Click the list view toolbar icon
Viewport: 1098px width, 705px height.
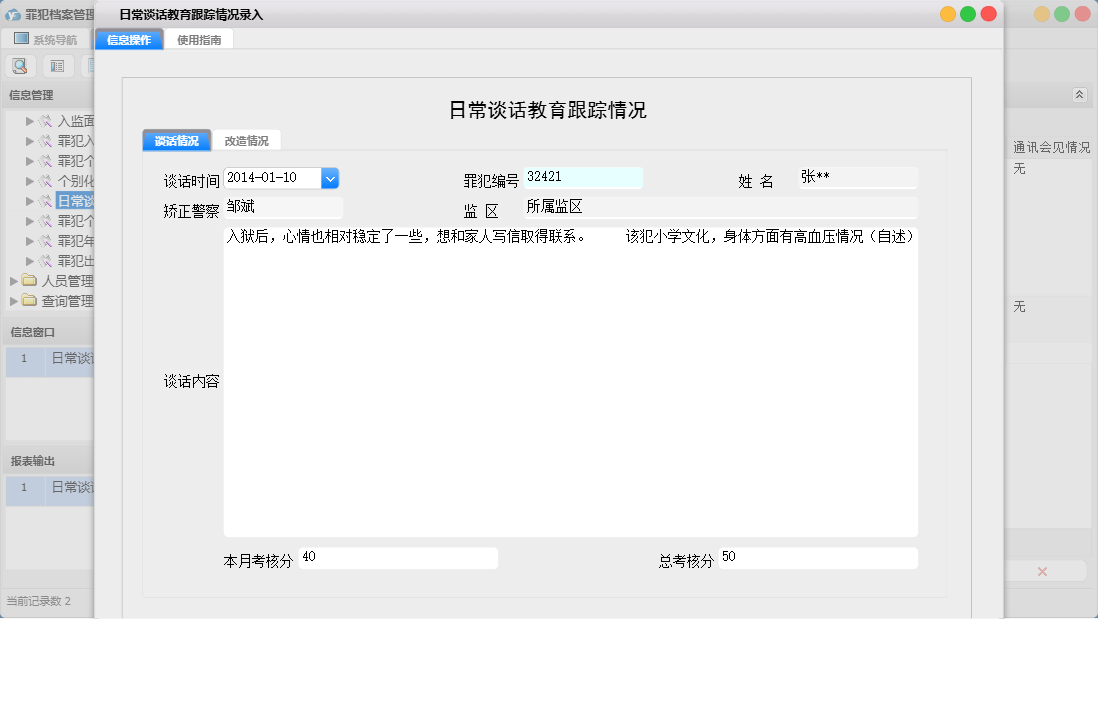pyautogui.click(x=57, y=66)
